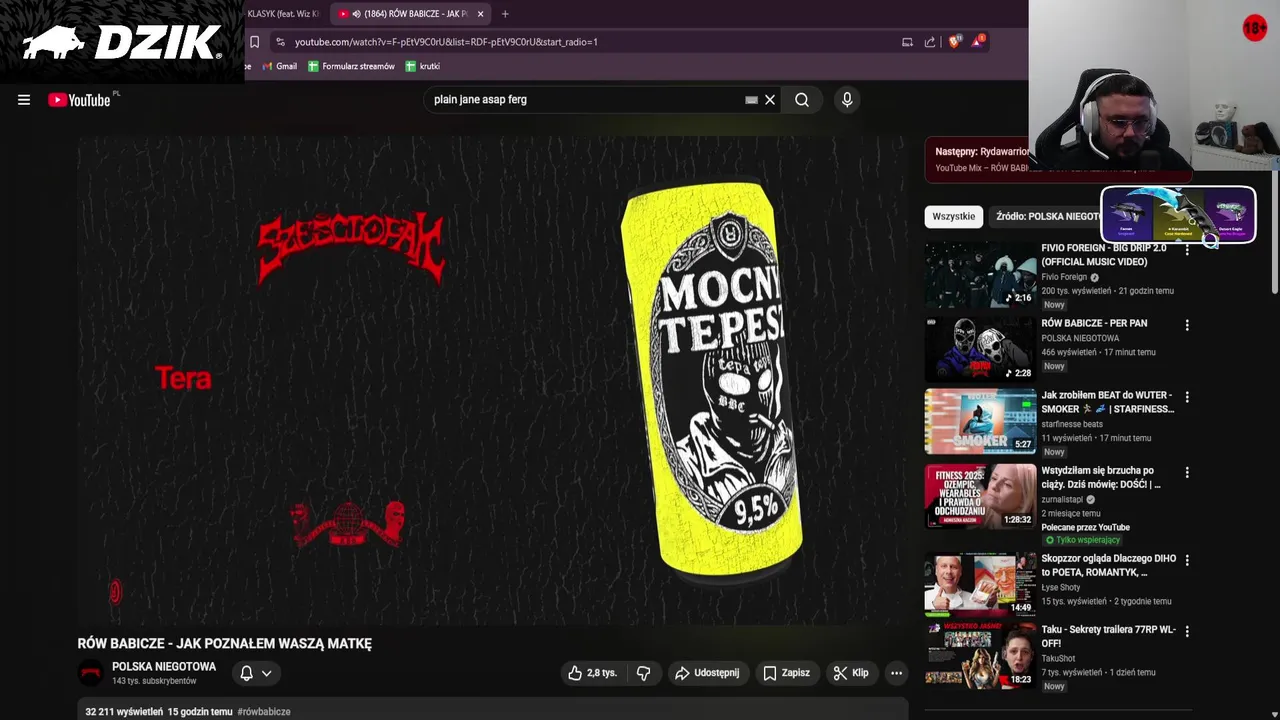
Task: Open a new browser tab with plus
Action: tap(505, 14)
